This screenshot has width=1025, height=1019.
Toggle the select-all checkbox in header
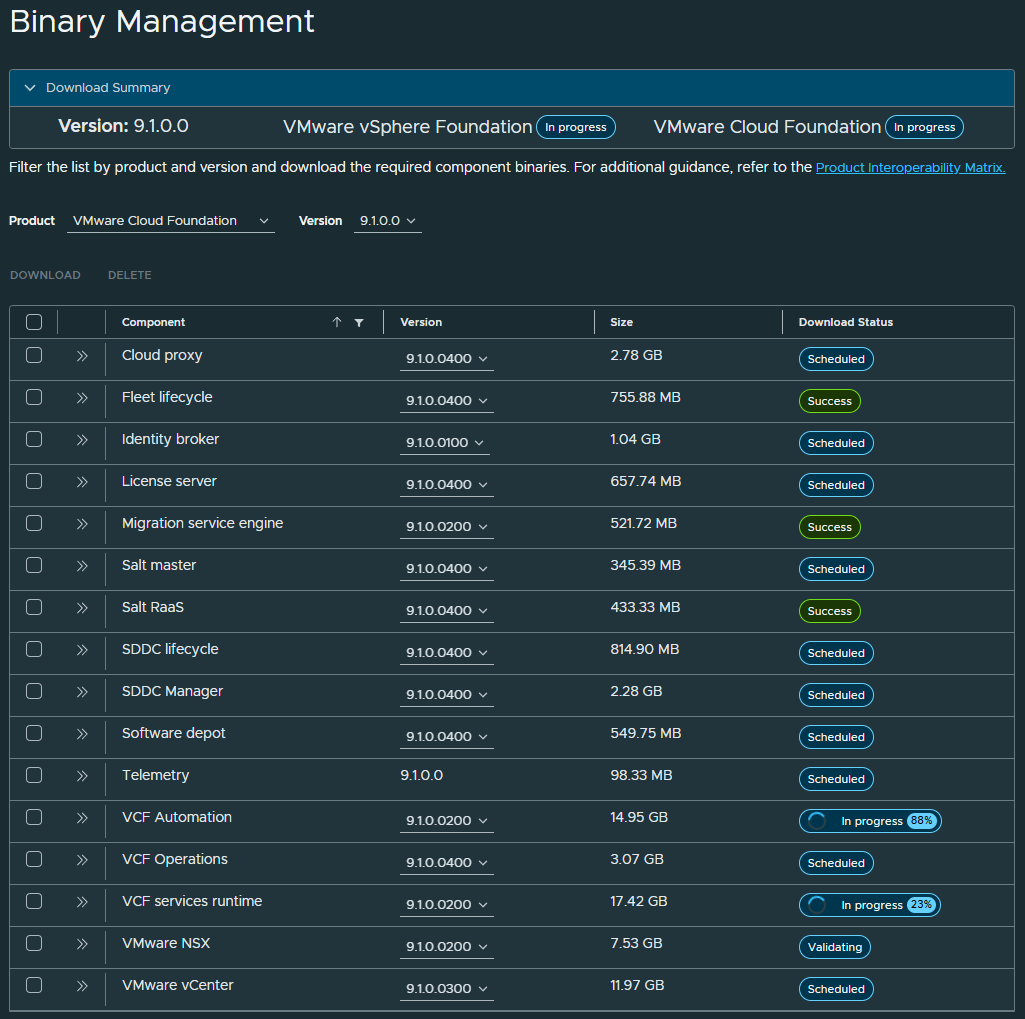(x=34, y=322)
